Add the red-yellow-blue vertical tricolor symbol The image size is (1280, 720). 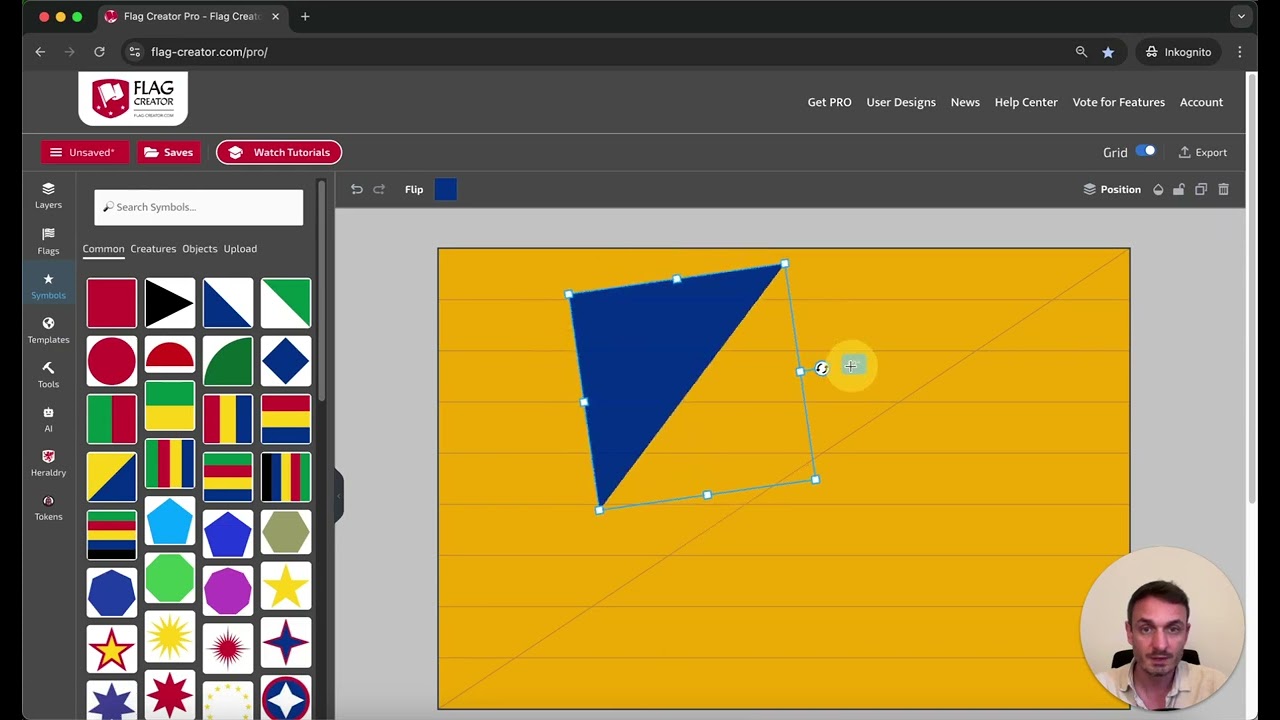click(x=227, y=419)
